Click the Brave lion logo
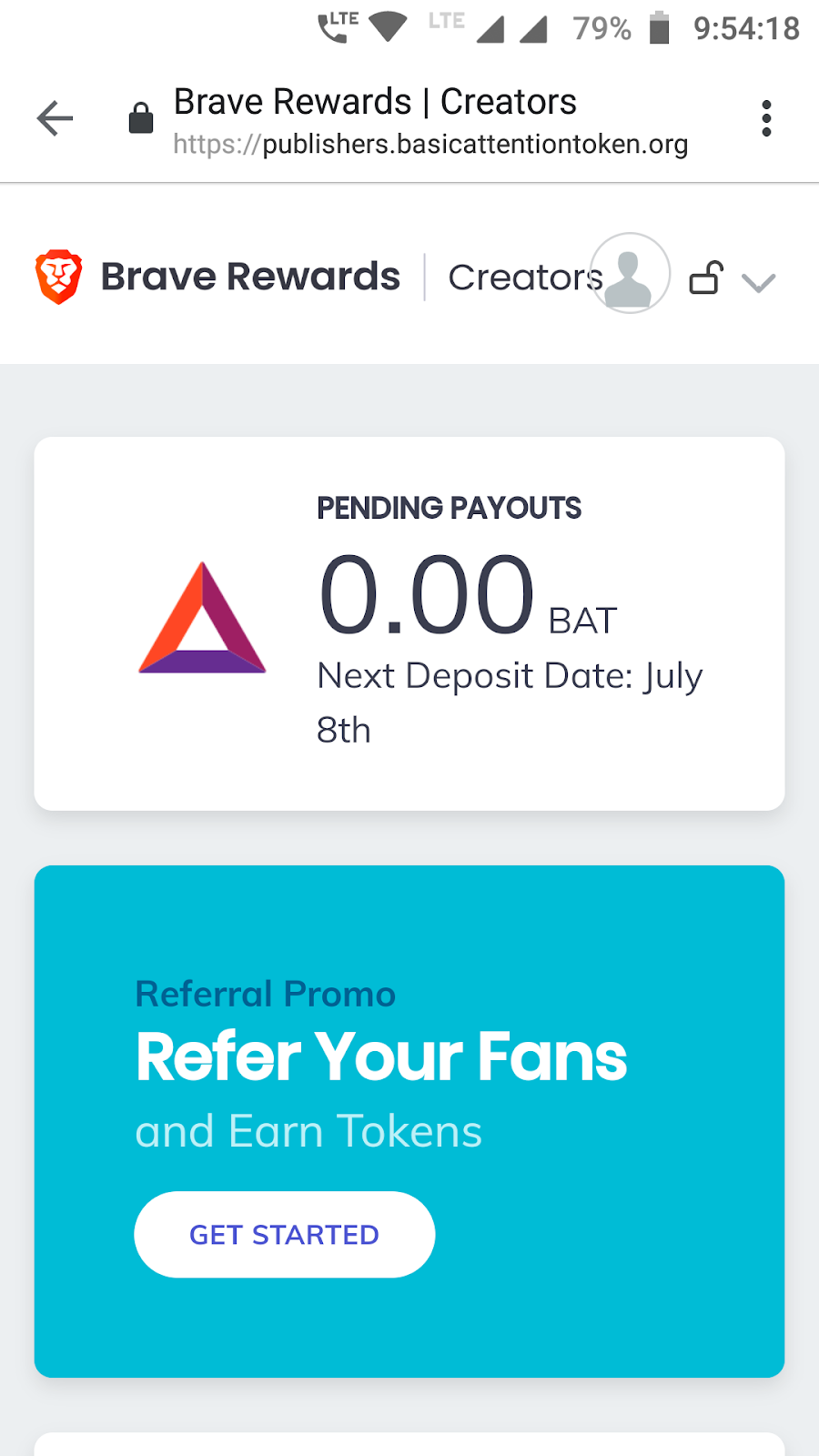The width and height of the screenshot is (819, 1456). tap(59, 277)
